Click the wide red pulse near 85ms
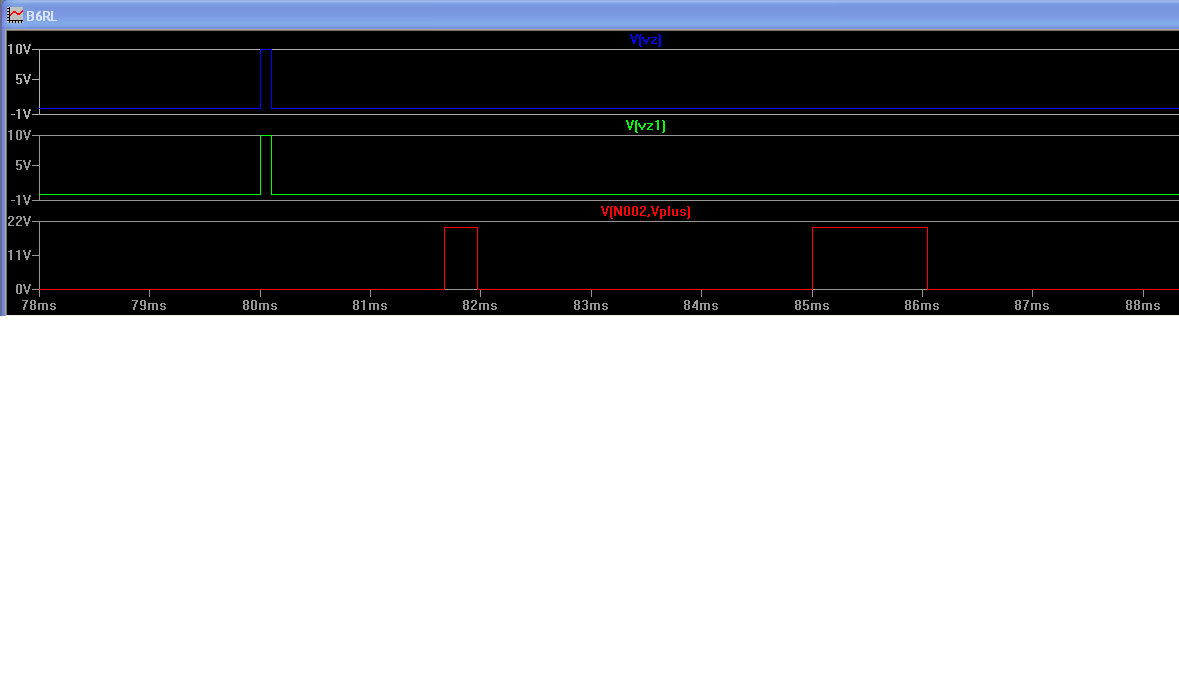Screen dimensions: 1179x684 click(x=870, y=258)
